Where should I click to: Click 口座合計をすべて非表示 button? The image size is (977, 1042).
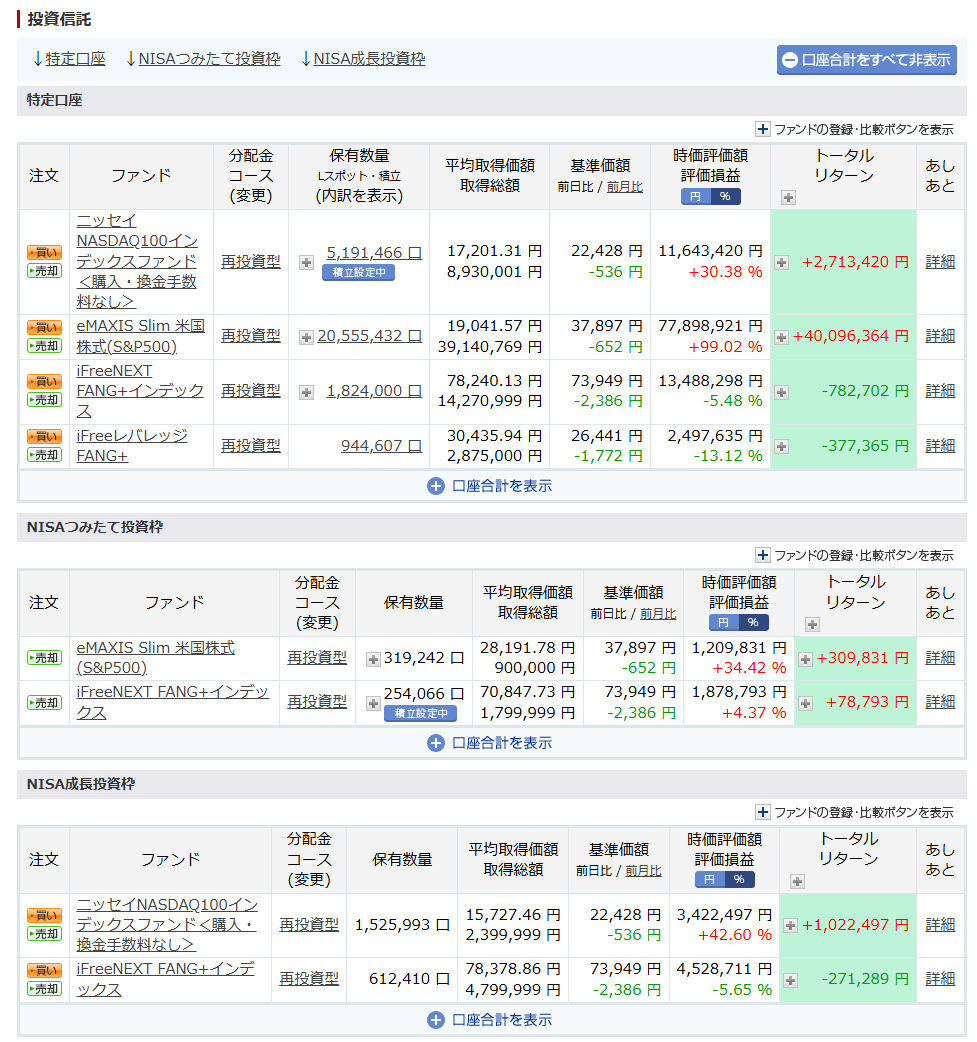pyautogui.click(x=866, y=60)
